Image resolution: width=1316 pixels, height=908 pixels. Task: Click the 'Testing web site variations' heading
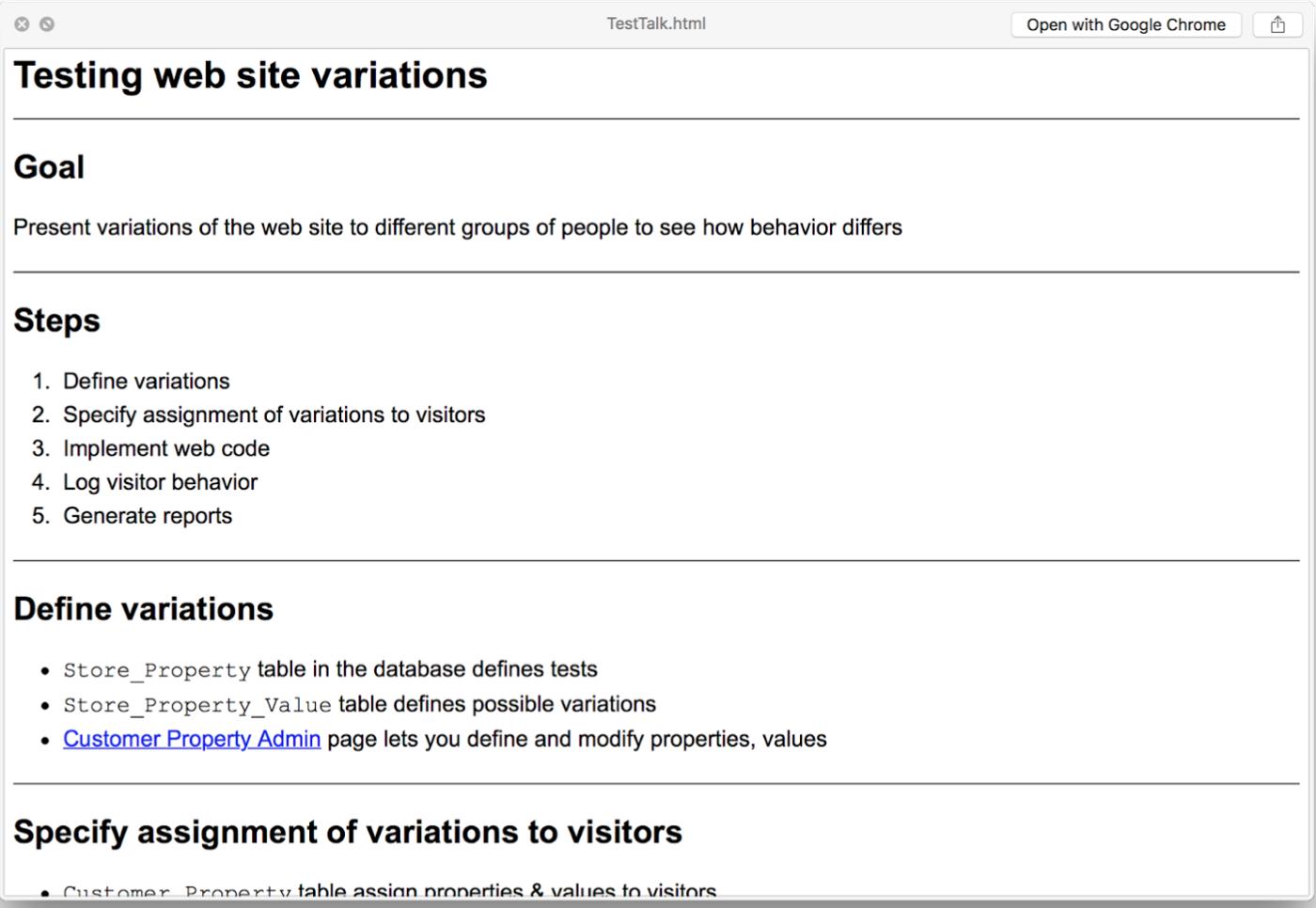pos(250,75)
